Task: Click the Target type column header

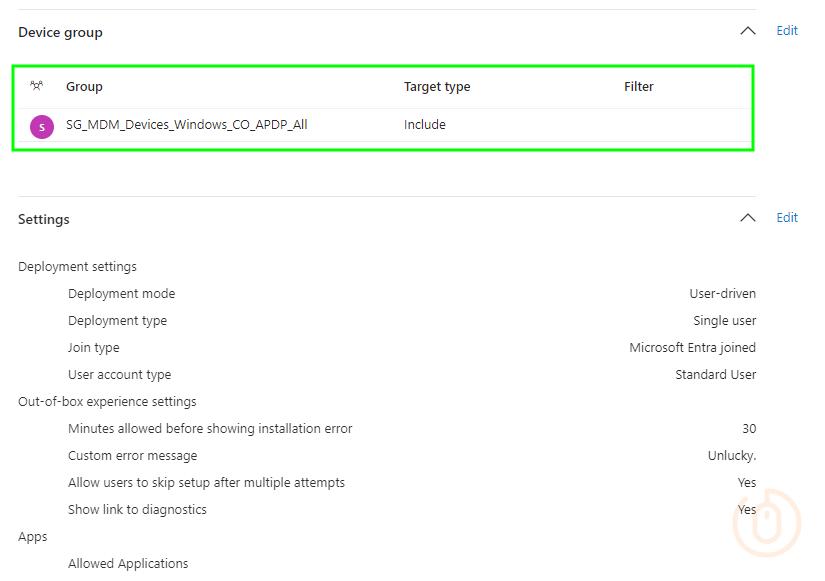Action: [436, 87]
